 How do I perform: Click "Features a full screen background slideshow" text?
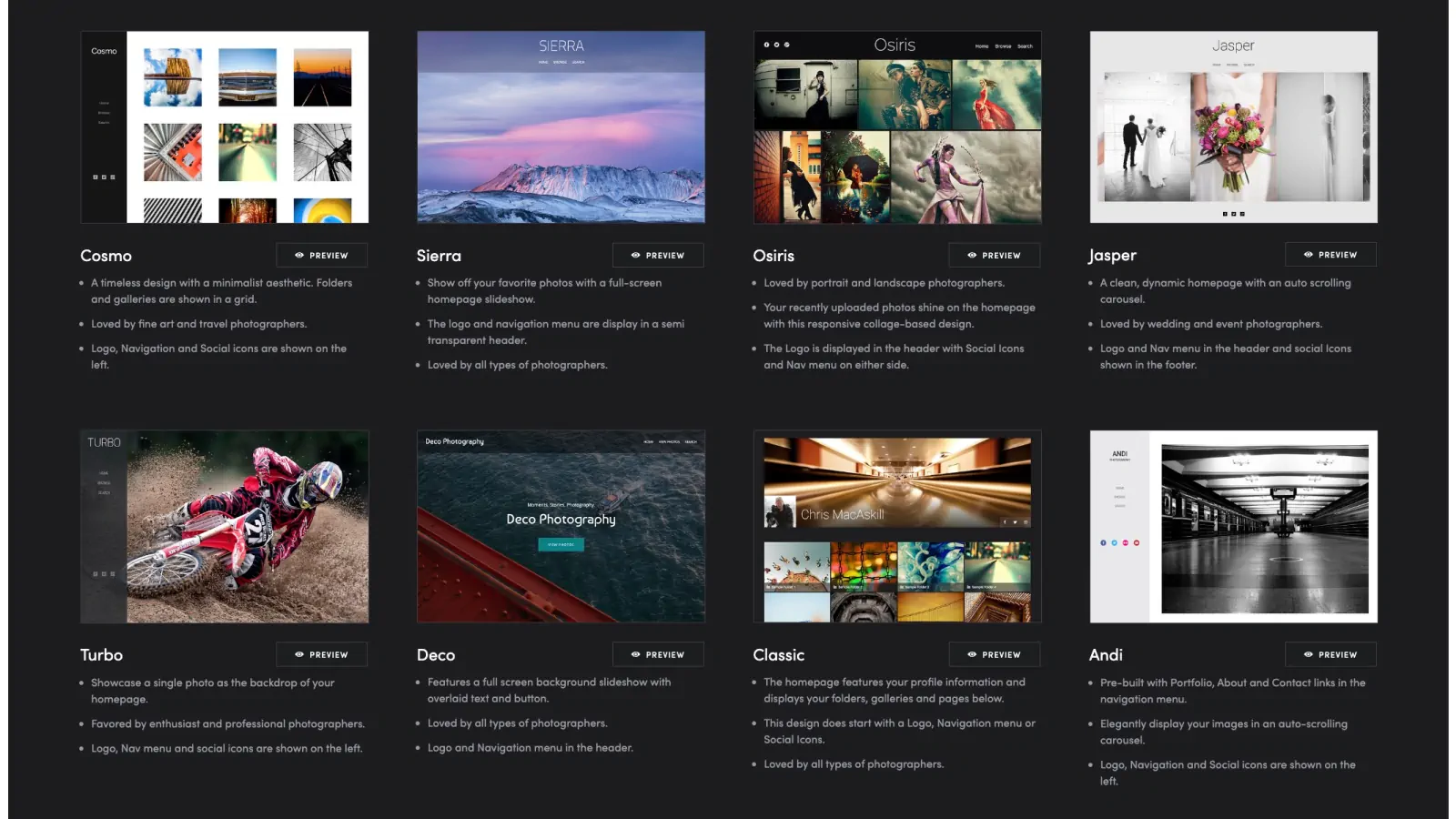(549, 691)
